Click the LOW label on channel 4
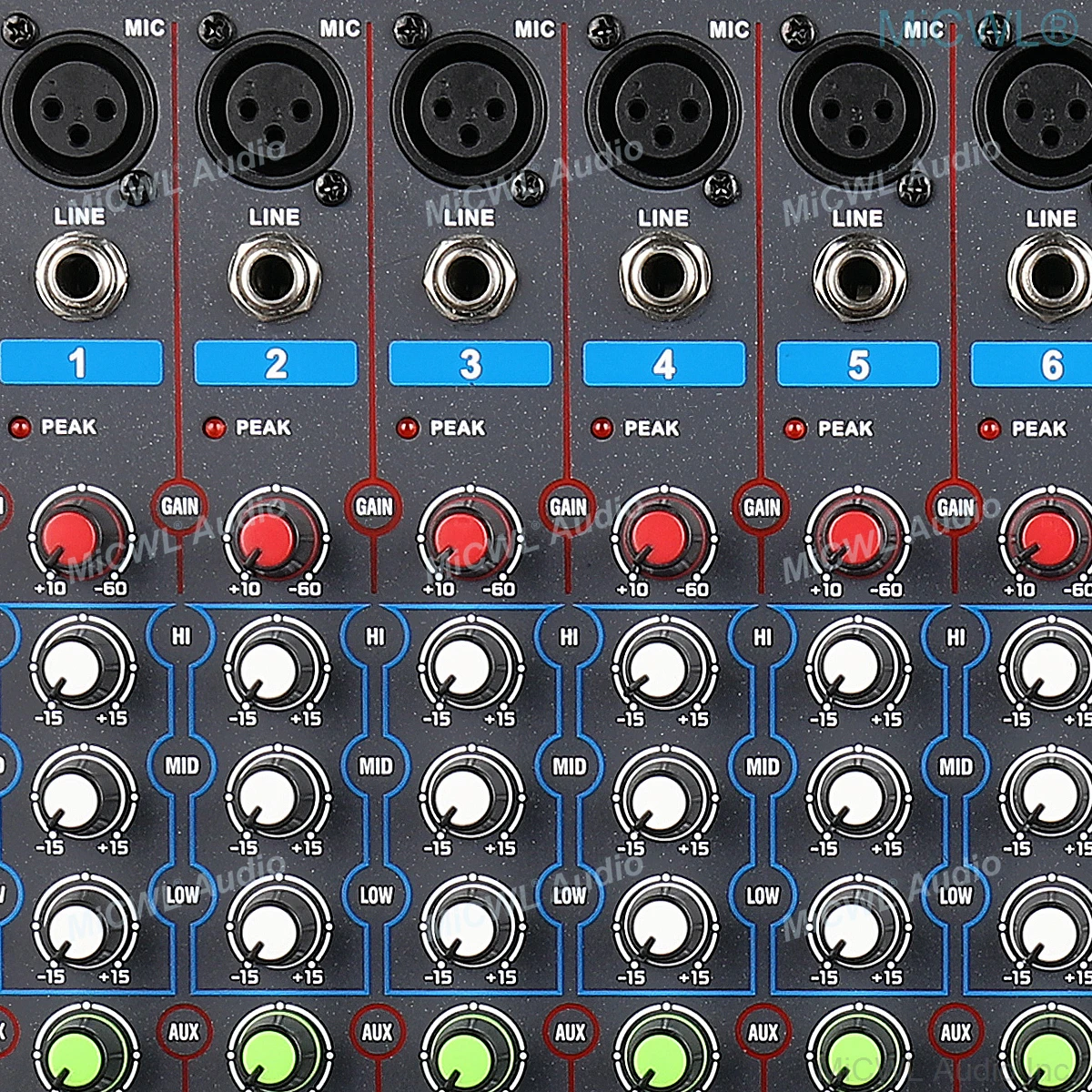Image resolution: width=1092 pixels, height=1092 pixels. [762, 895]
